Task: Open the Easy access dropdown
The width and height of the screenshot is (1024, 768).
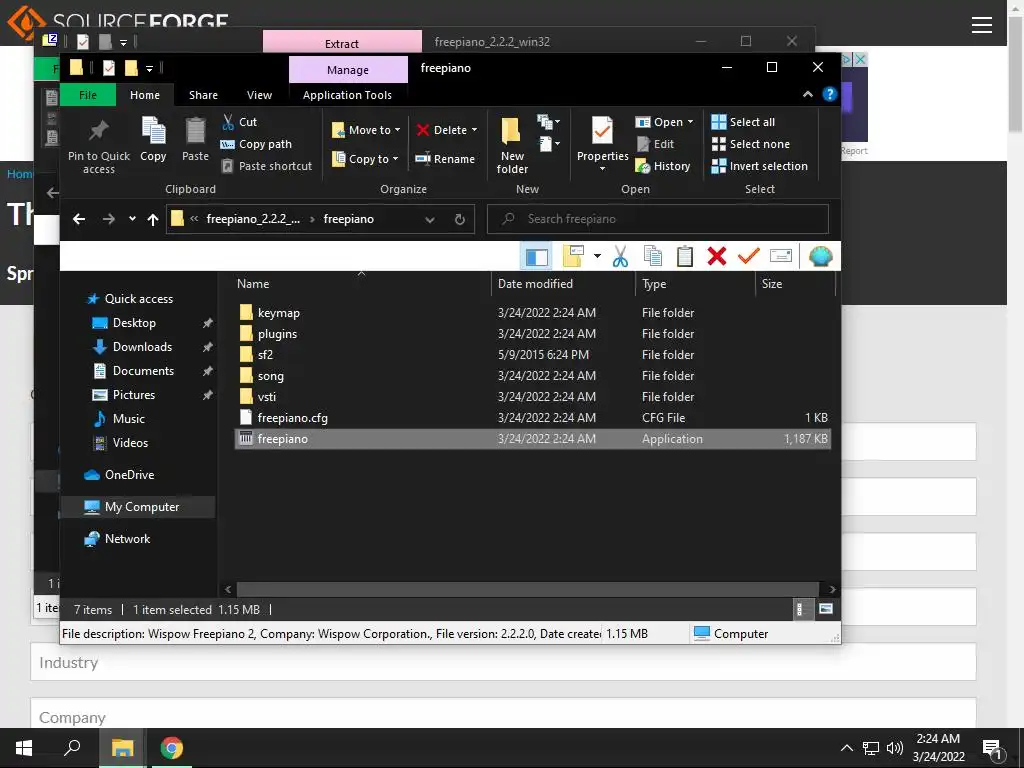Action: tap(548, 144)
